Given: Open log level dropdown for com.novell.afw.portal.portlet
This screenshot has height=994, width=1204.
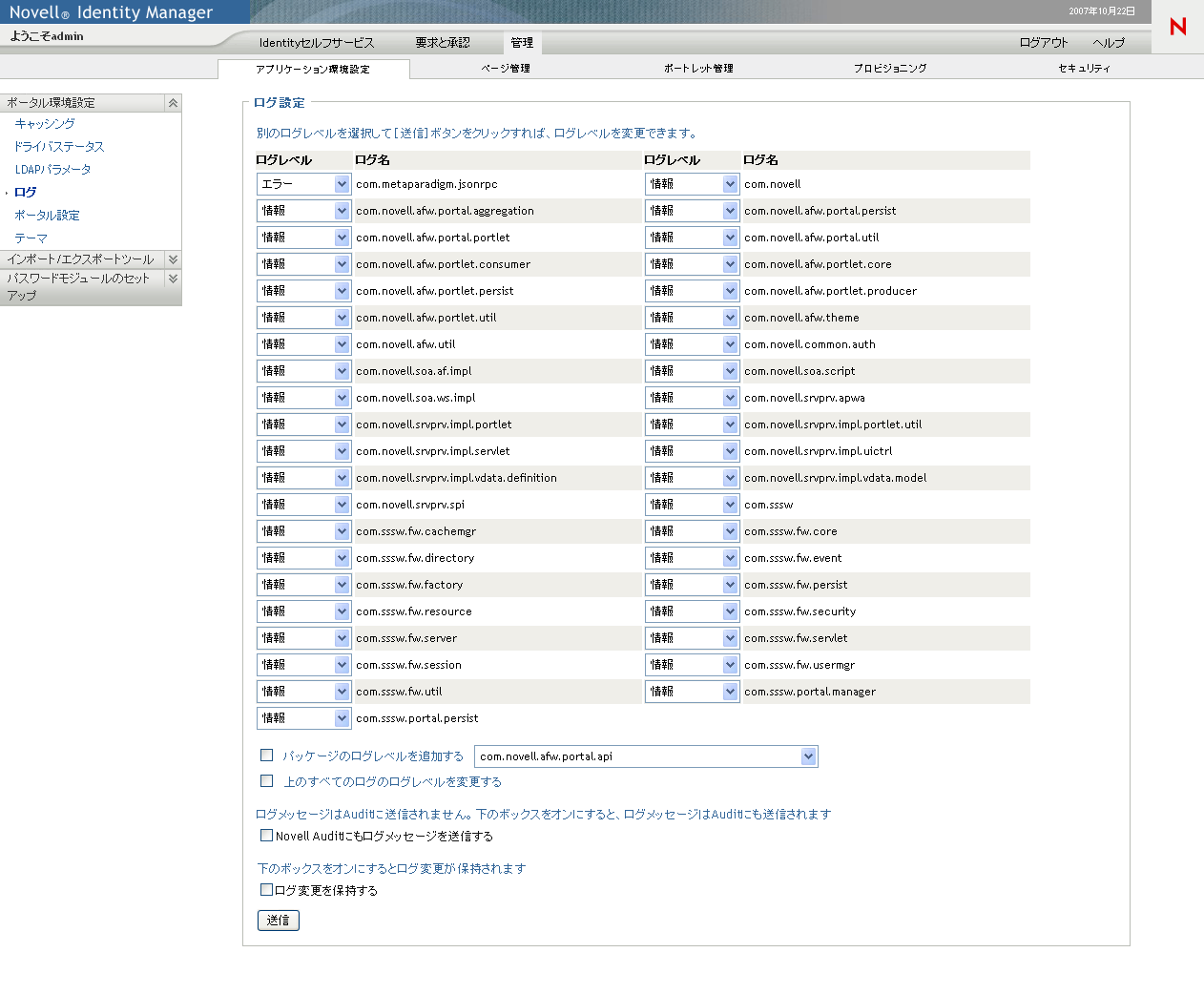Looking at the screenshot, I should coord(304,238).
